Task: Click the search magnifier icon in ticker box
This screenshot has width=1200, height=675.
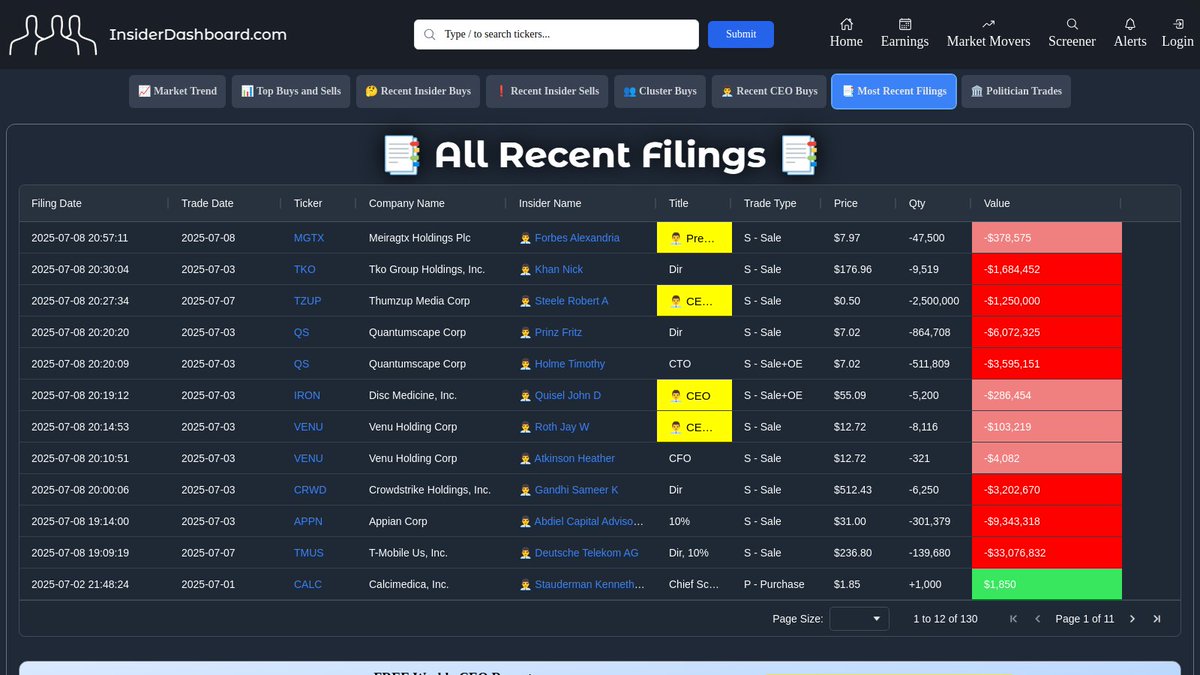Action: pyautogui.click(x=430, y=34)
